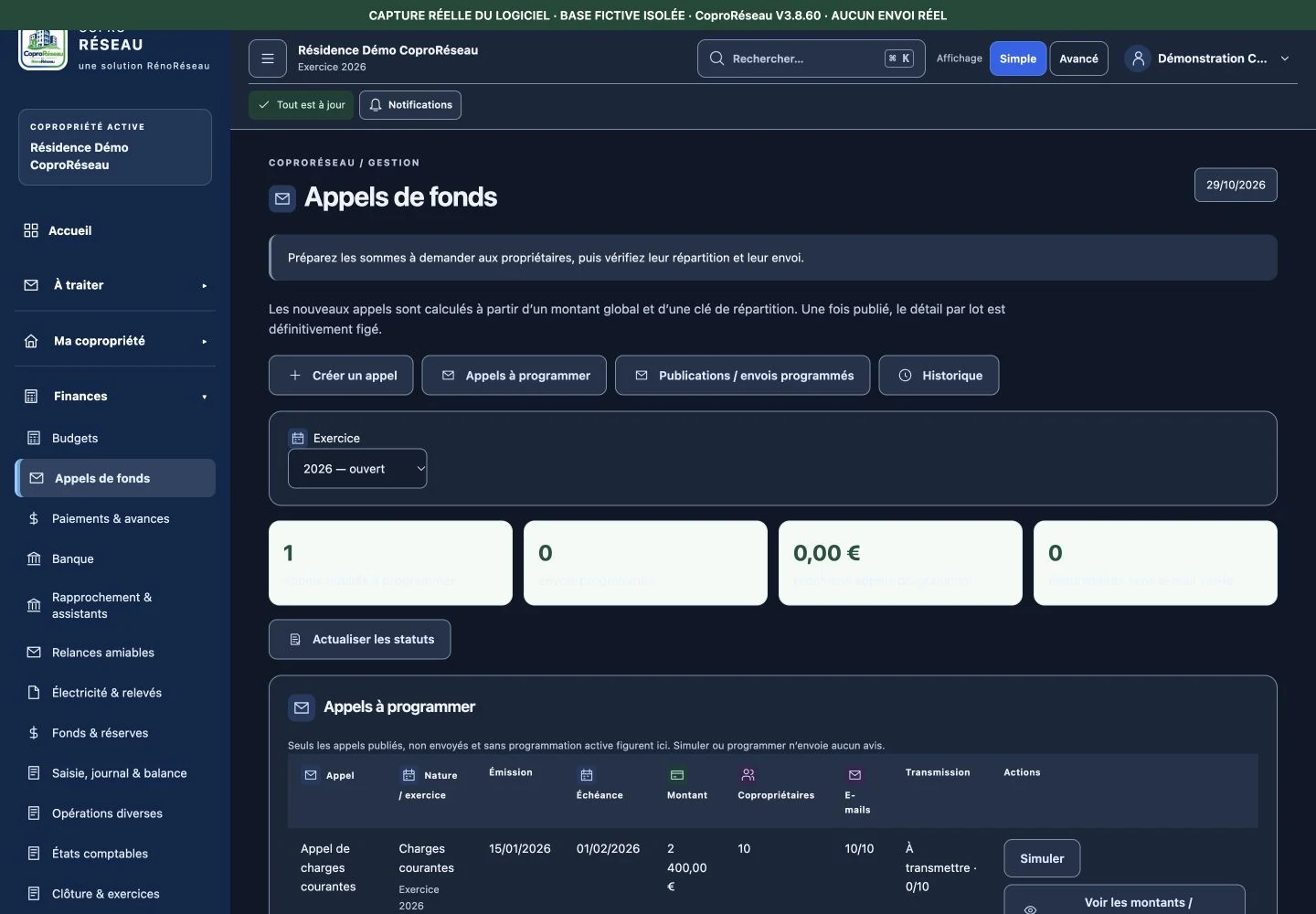The width and height of the screenshot is (1316, 914).
Task: Click the Échéance column calendar icon
Action: pyautogui.click(x=587, y=775)
